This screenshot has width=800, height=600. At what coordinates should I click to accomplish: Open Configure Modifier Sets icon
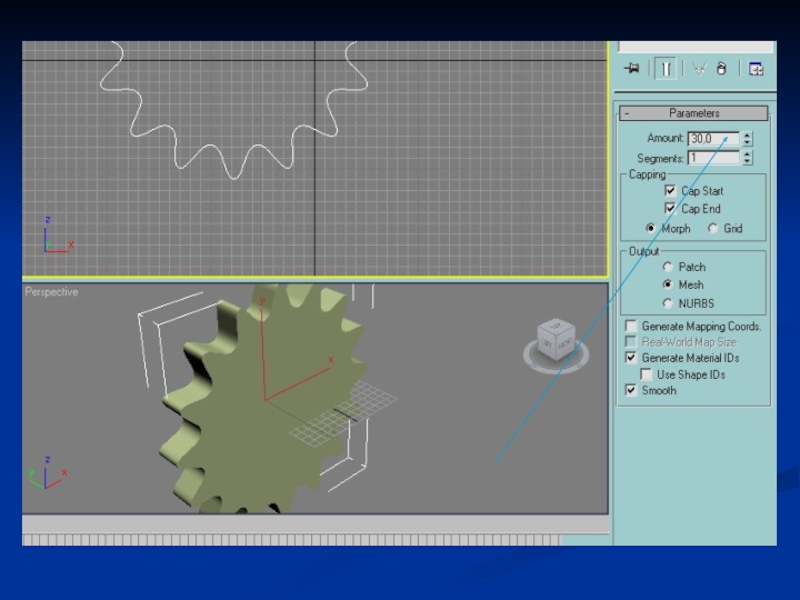[756, 68]
